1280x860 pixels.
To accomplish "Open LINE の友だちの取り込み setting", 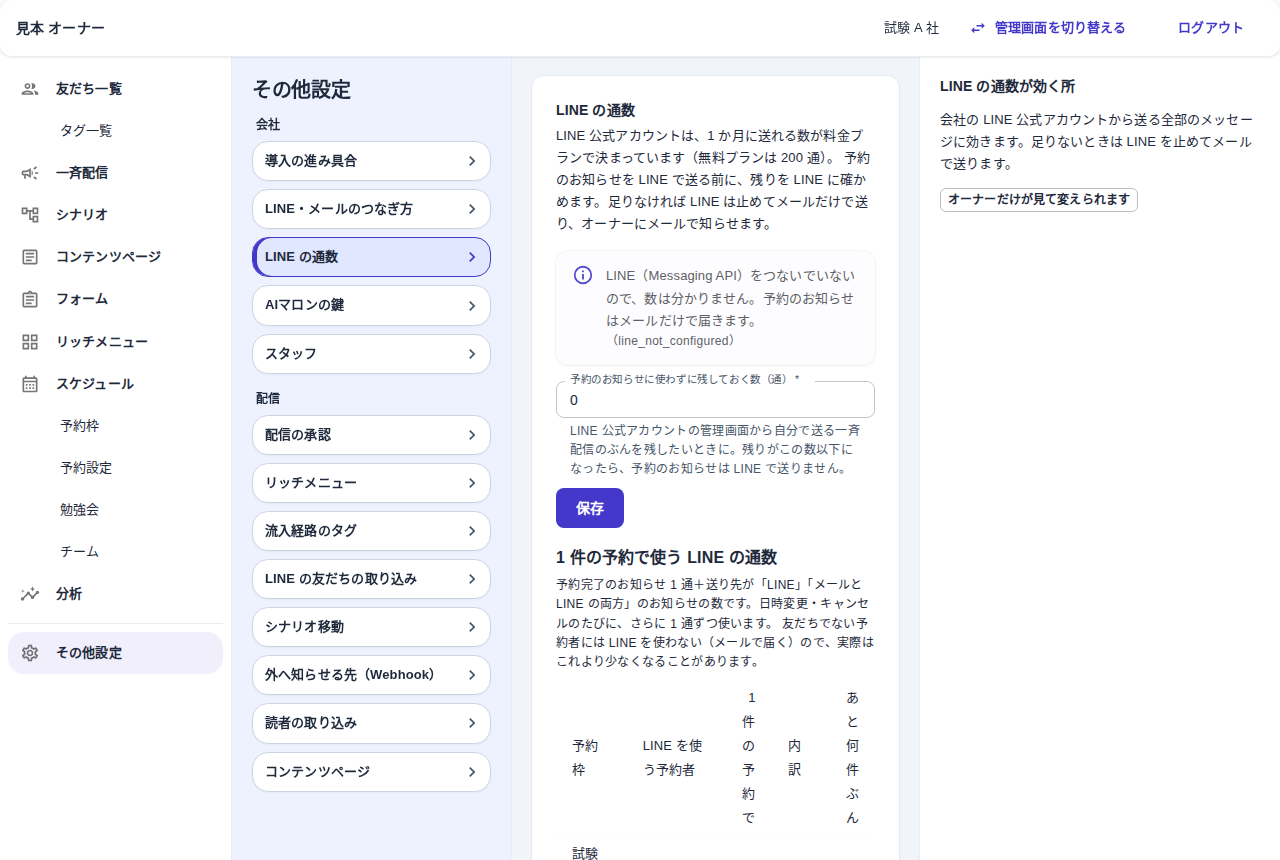I will coord(371,579).
